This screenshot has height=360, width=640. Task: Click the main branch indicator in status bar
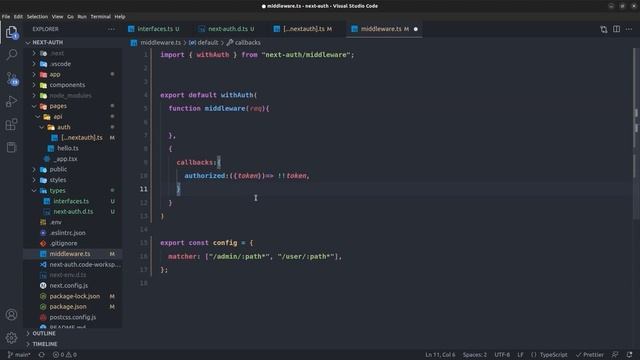[x=19, y=355]
